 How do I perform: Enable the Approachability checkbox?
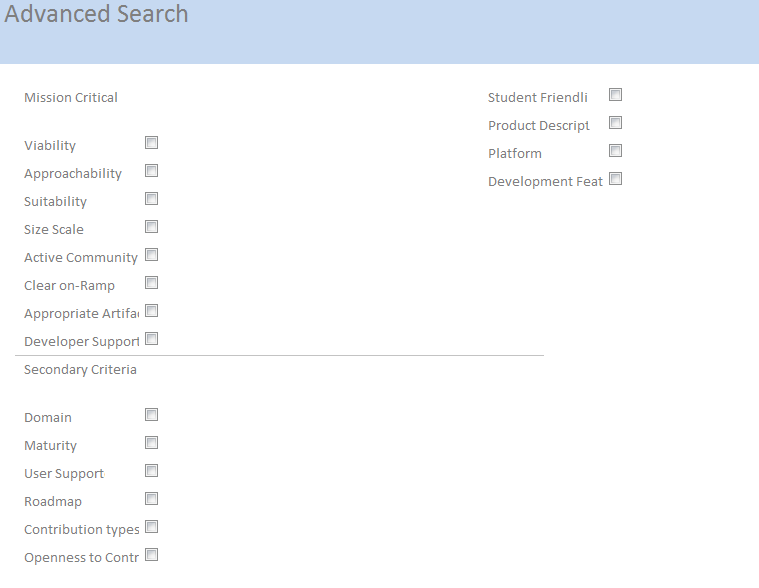click(152, 171)
